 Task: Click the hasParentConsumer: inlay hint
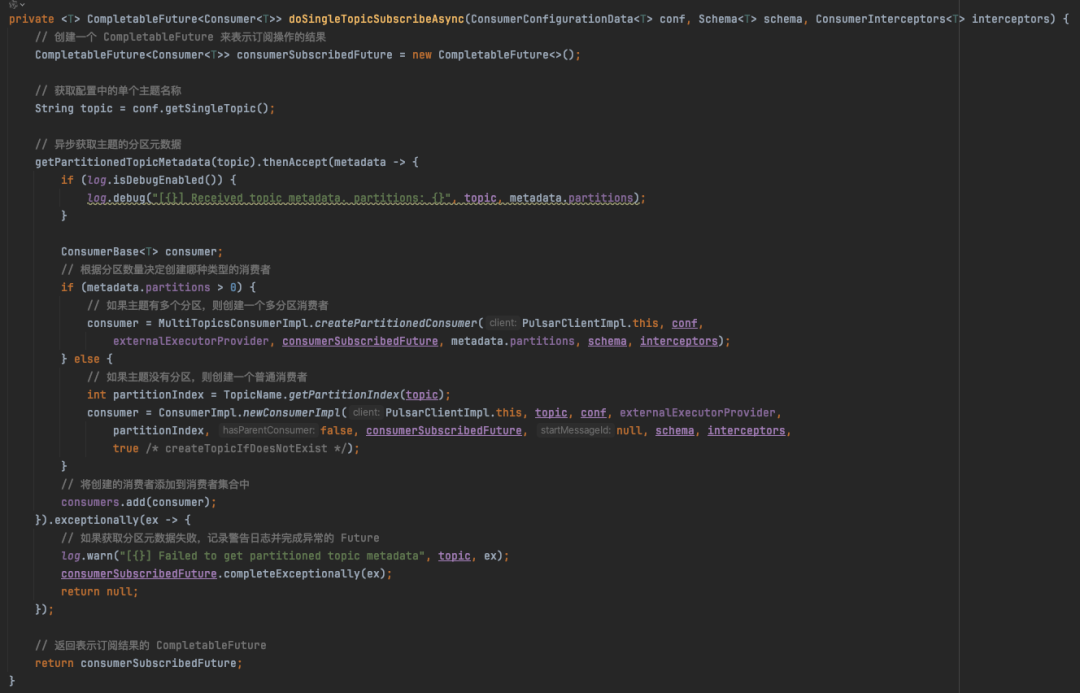[268, 431]
